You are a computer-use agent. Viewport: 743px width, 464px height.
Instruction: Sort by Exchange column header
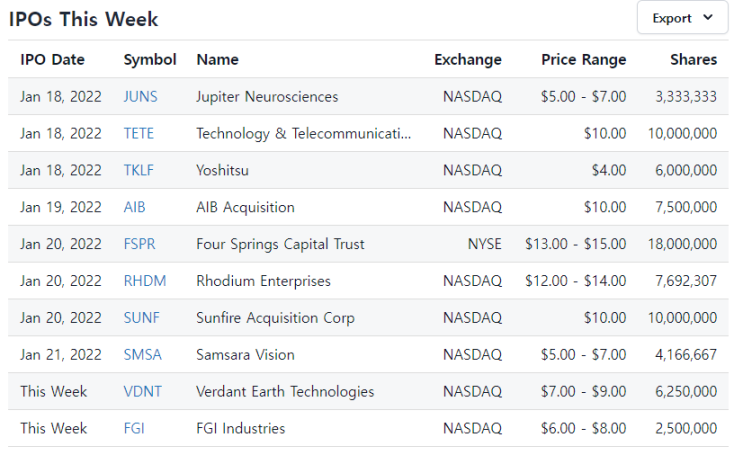468,60
